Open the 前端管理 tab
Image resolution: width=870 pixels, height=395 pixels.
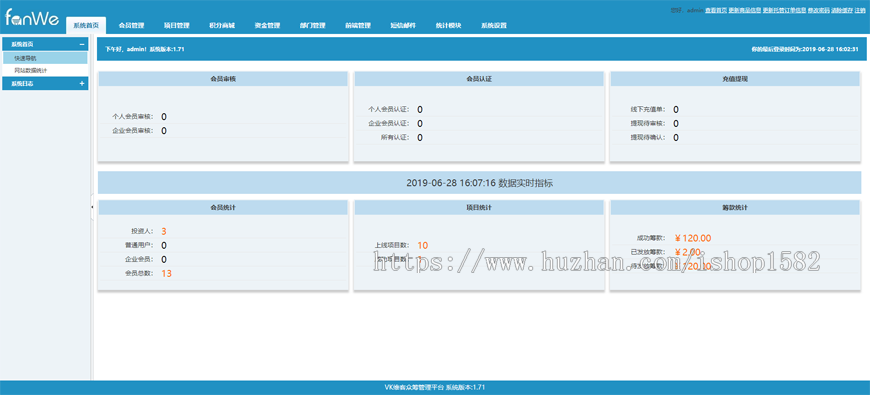tap(357, 26)
